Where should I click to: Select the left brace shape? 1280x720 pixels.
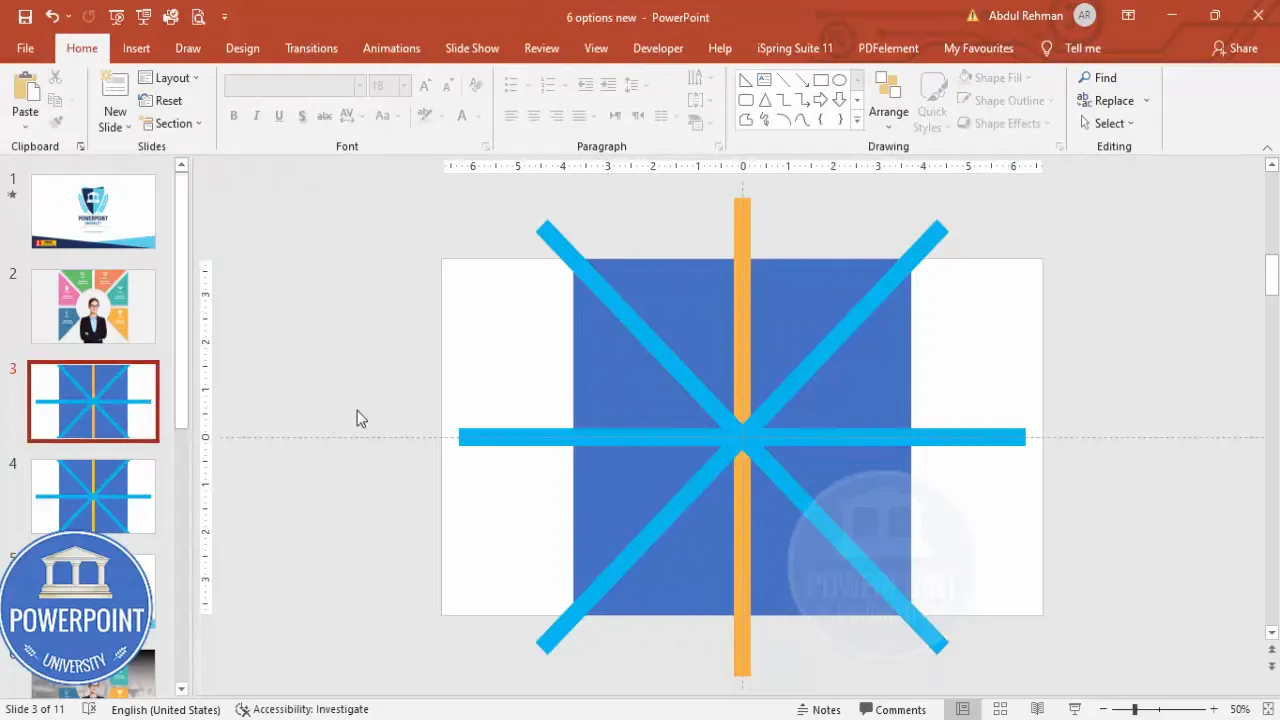tap(821, 120)
